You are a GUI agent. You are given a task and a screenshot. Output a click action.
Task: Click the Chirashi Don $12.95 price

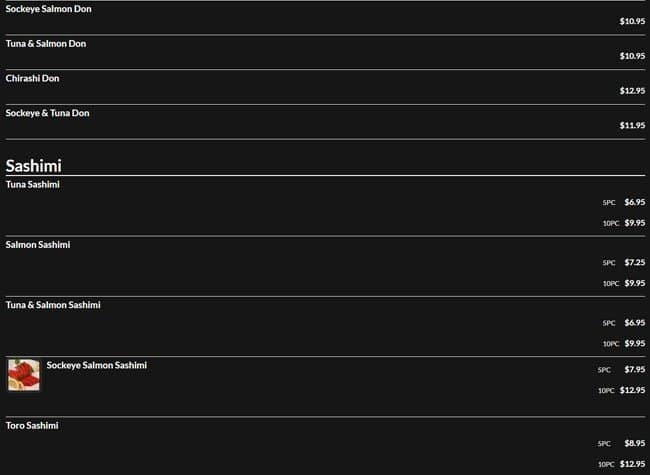pos(632,91)
